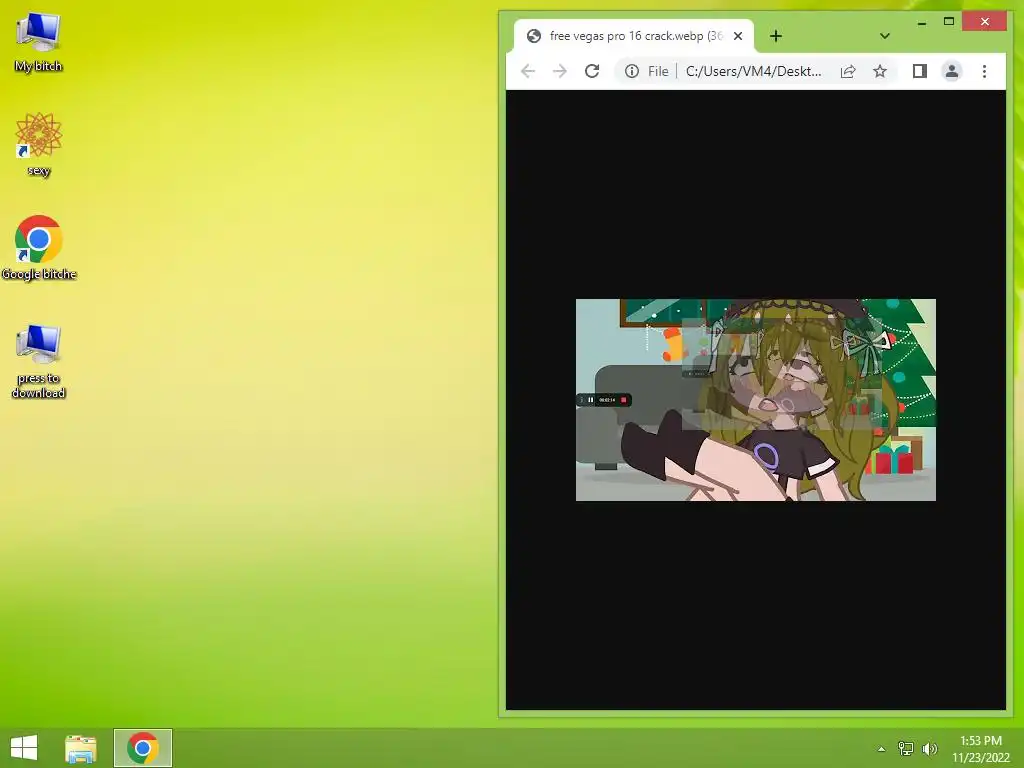This screenshot has height=768, width=1024.
Task: Click the taskbar clock showing 1:53 PM
Action: (980, 748)
